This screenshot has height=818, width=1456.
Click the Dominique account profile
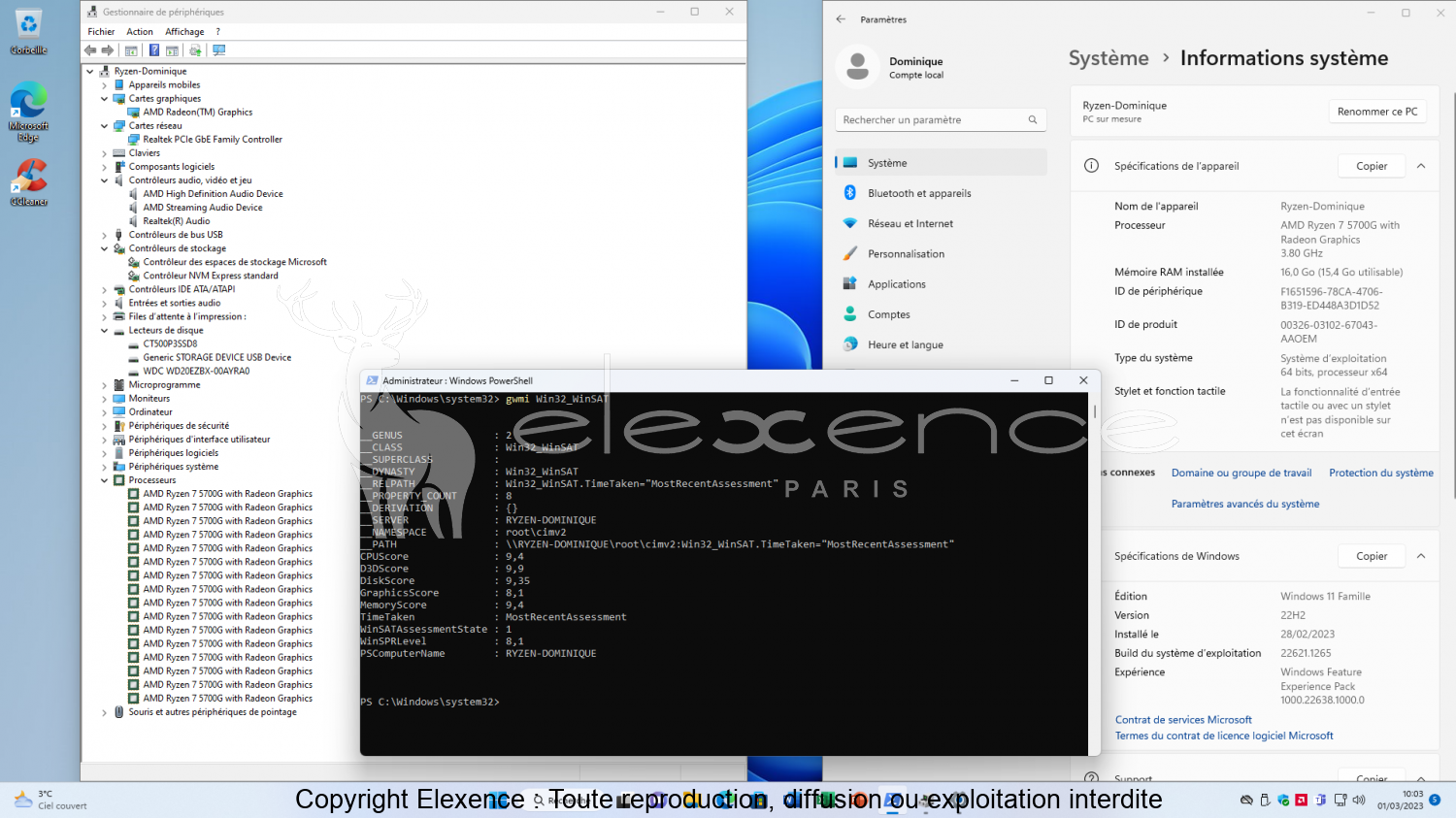893,67
